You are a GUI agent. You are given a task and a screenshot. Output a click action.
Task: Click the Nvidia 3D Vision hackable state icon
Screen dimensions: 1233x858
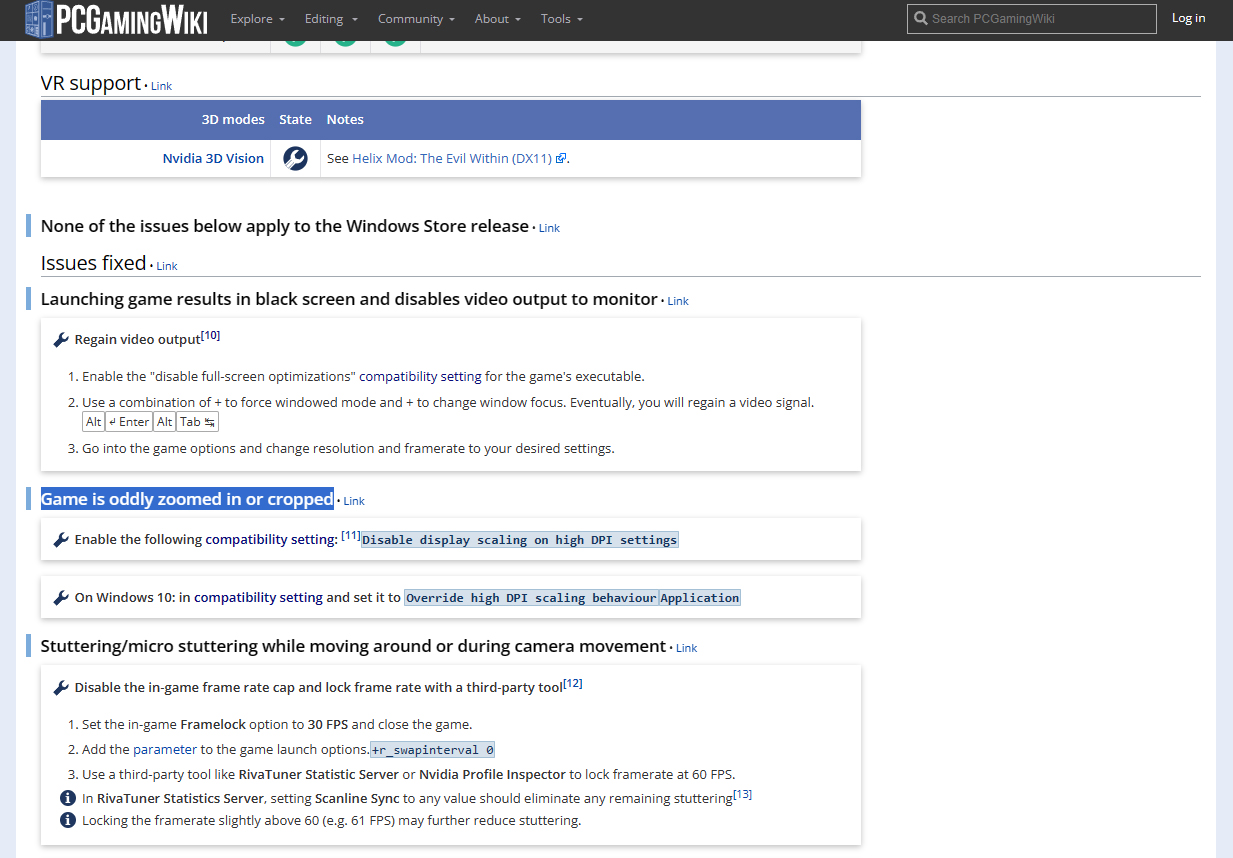pyautogui.click(x=295, y=158)
